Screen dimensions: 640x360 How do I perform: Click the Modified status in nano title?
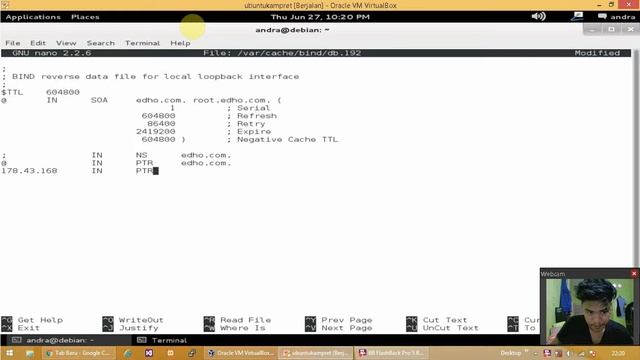[597, 53]
